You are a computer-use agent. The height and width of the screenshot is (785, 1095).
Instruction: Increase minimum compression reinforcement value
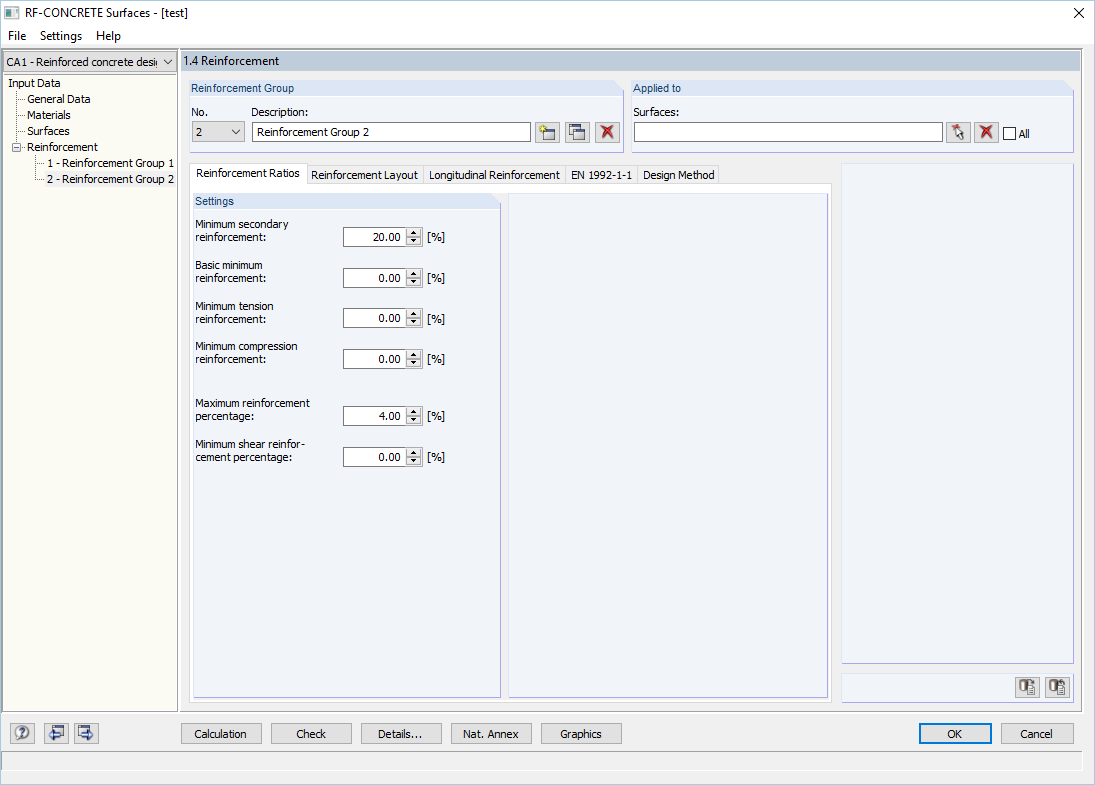pos(414,355)
